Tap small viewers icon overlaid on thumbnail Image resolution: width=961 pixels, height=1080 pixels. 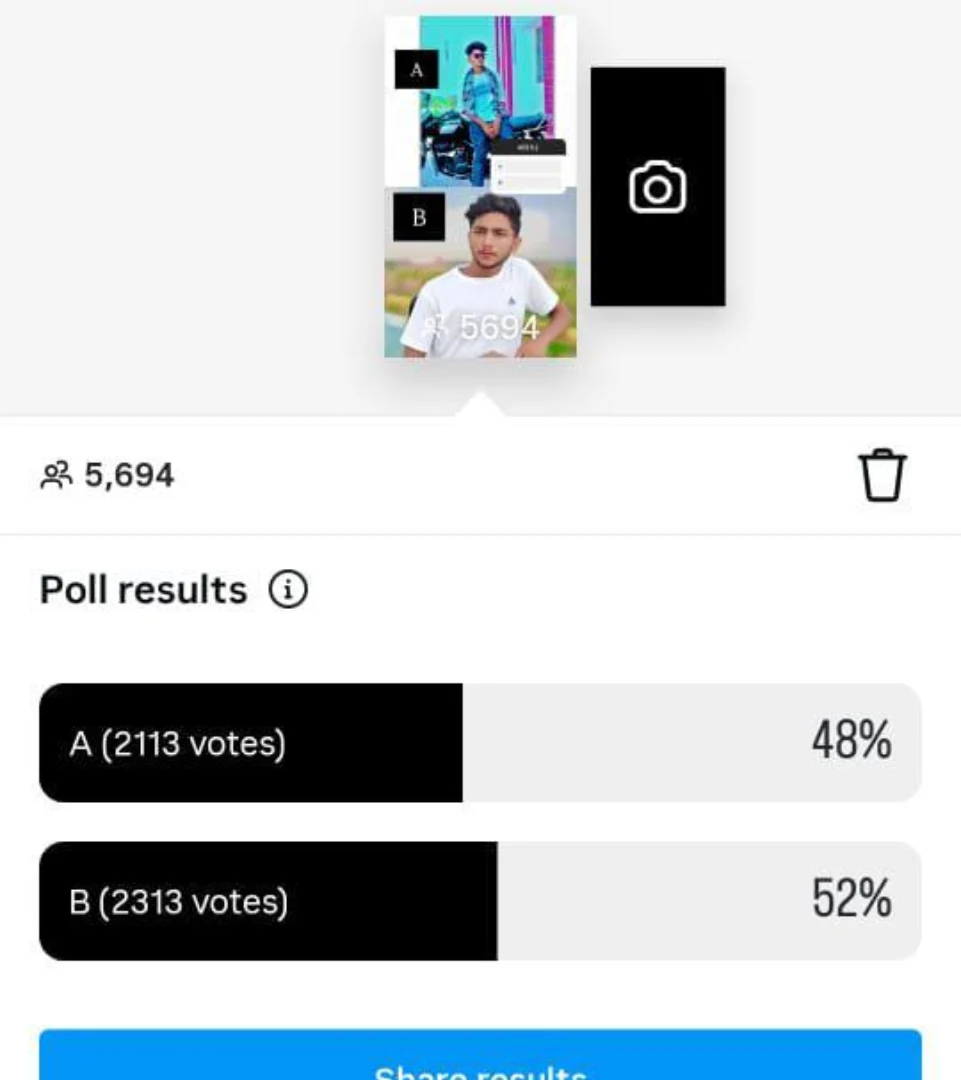[437, 326]
